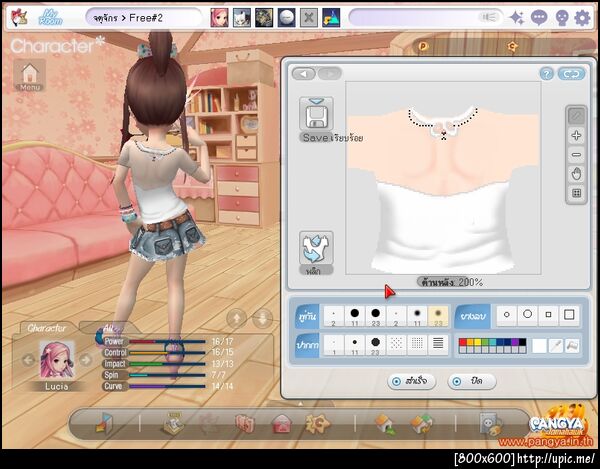Pick the purple color swatch
The height and width of the screenshot is (469, 600).
[515, 342]
